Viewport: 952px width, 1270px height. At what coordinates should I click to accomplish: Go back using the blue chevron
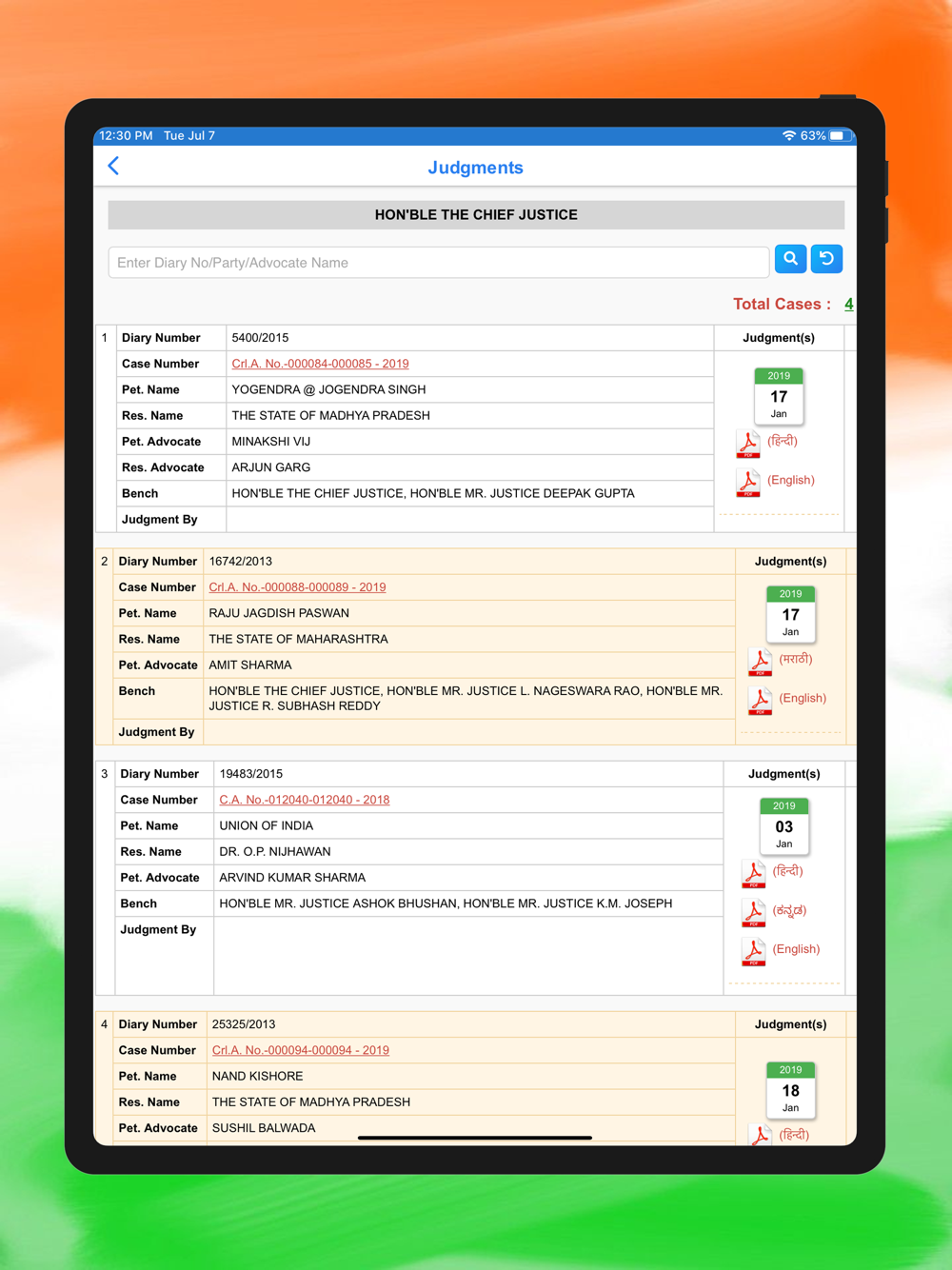[x=113, y=167]
